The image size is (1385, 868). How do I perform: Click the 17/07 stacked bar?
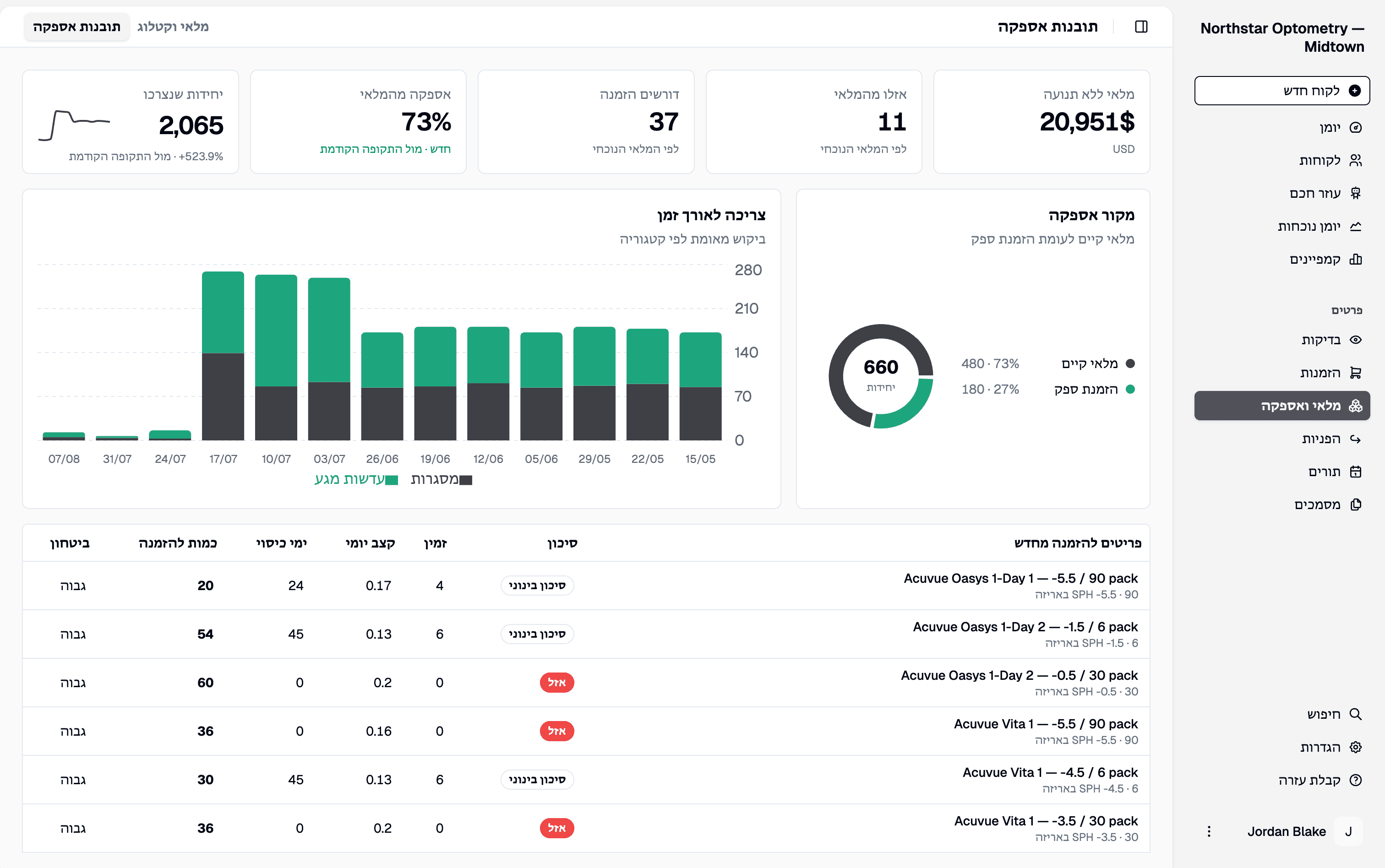coord(223,356)
